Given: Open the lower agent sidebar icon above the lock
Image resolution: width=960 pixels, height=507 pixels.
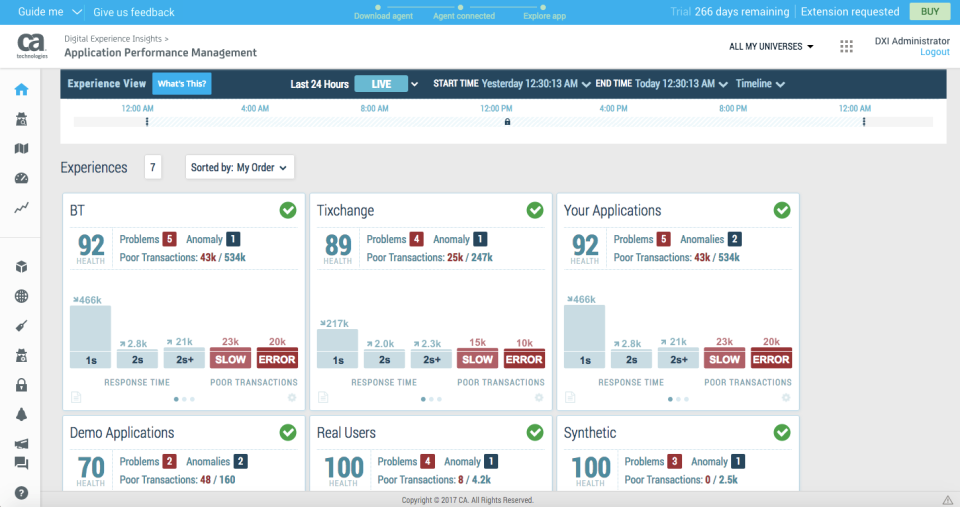Looking at the screenshot, I should pos(21,356).
